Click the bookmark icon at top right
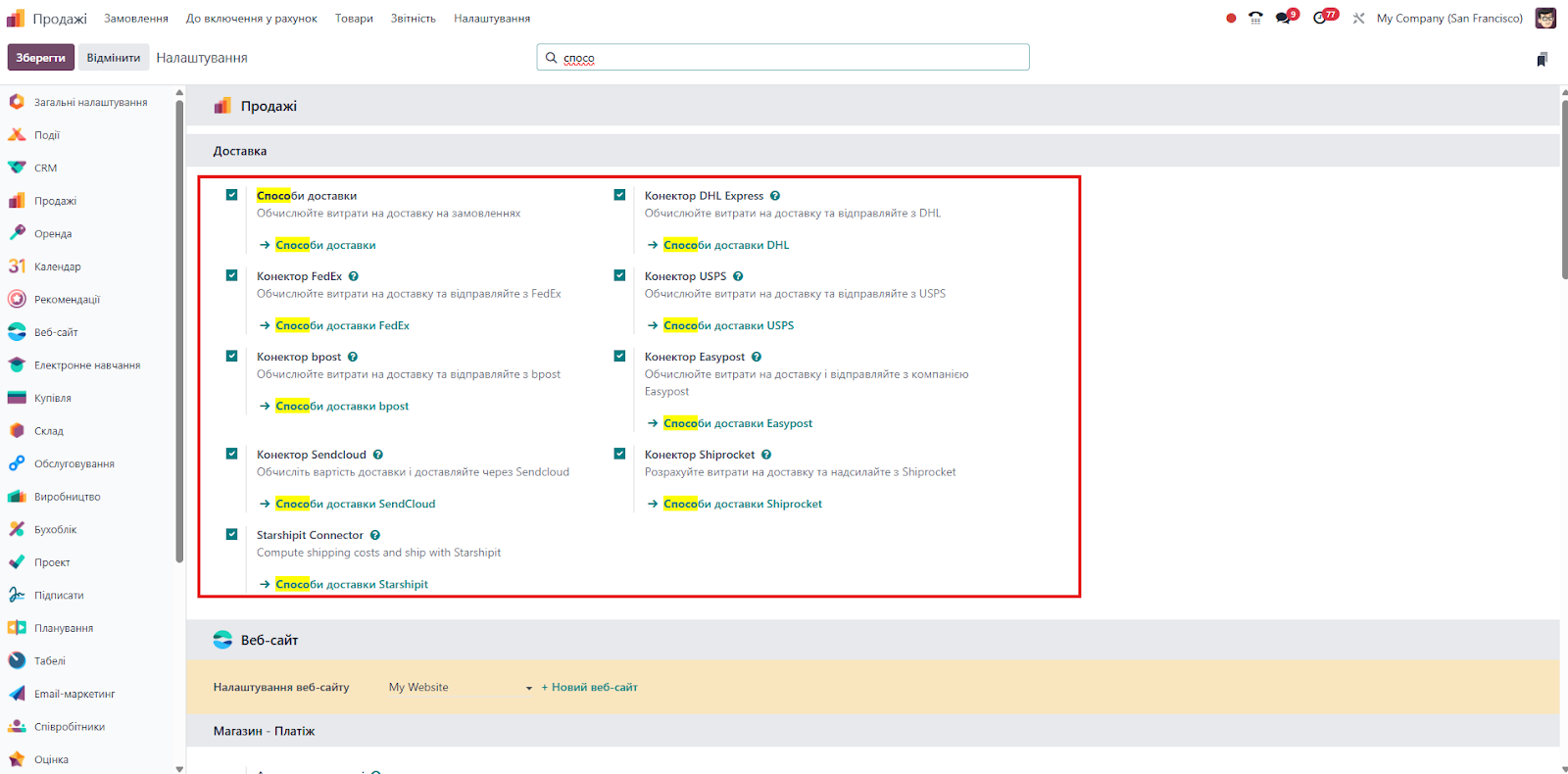This screenshot has width=1568, height=774. point(1542,60)
